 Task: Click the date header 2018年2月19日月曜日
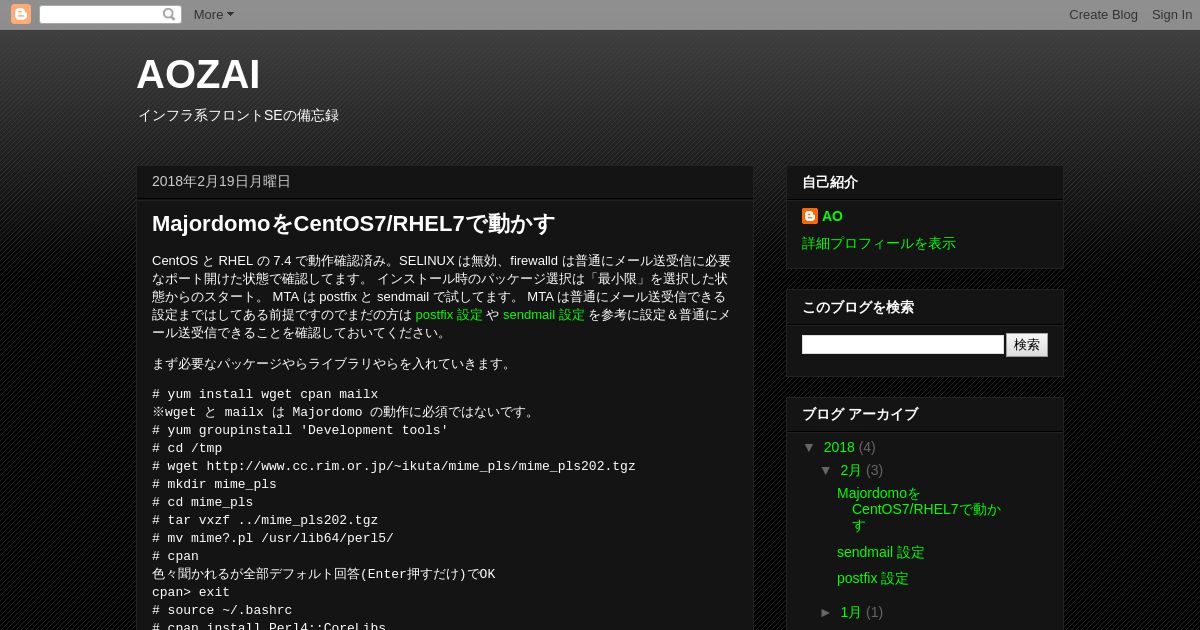221,181
